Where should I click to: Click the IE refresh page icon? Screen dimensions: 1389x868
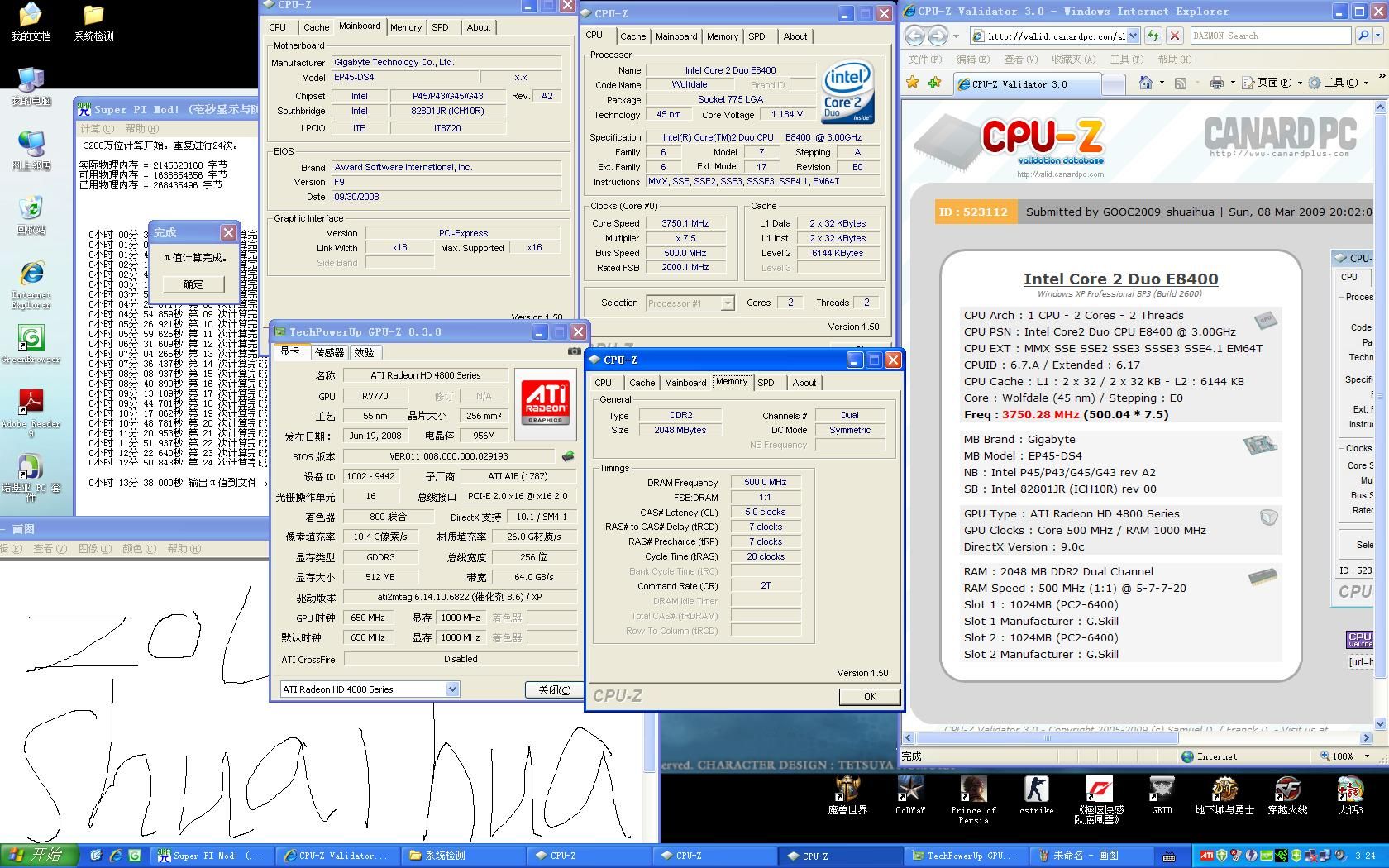click(x=1153, y=36)
